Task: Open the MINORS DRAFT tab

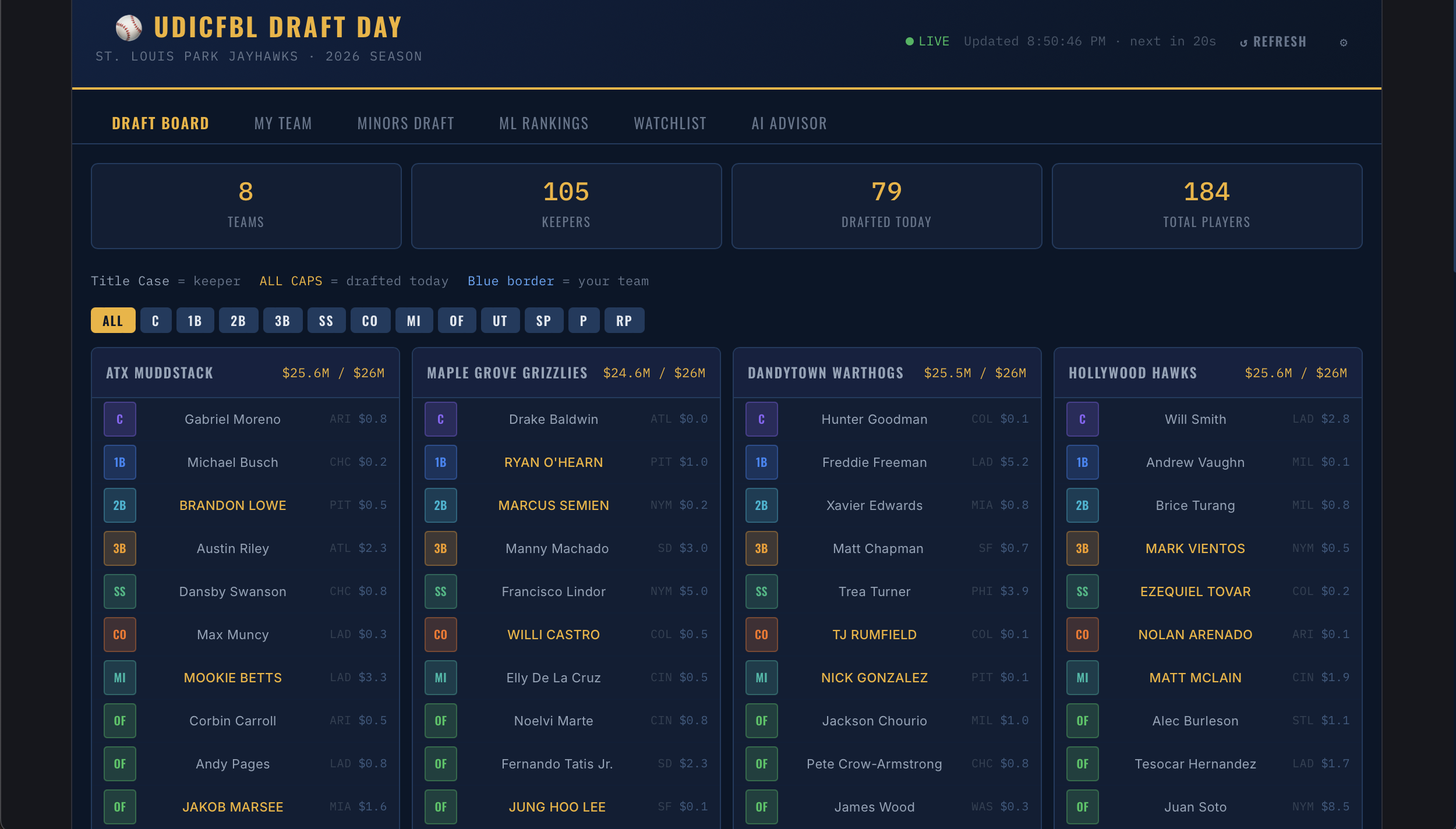Action: 405,123
